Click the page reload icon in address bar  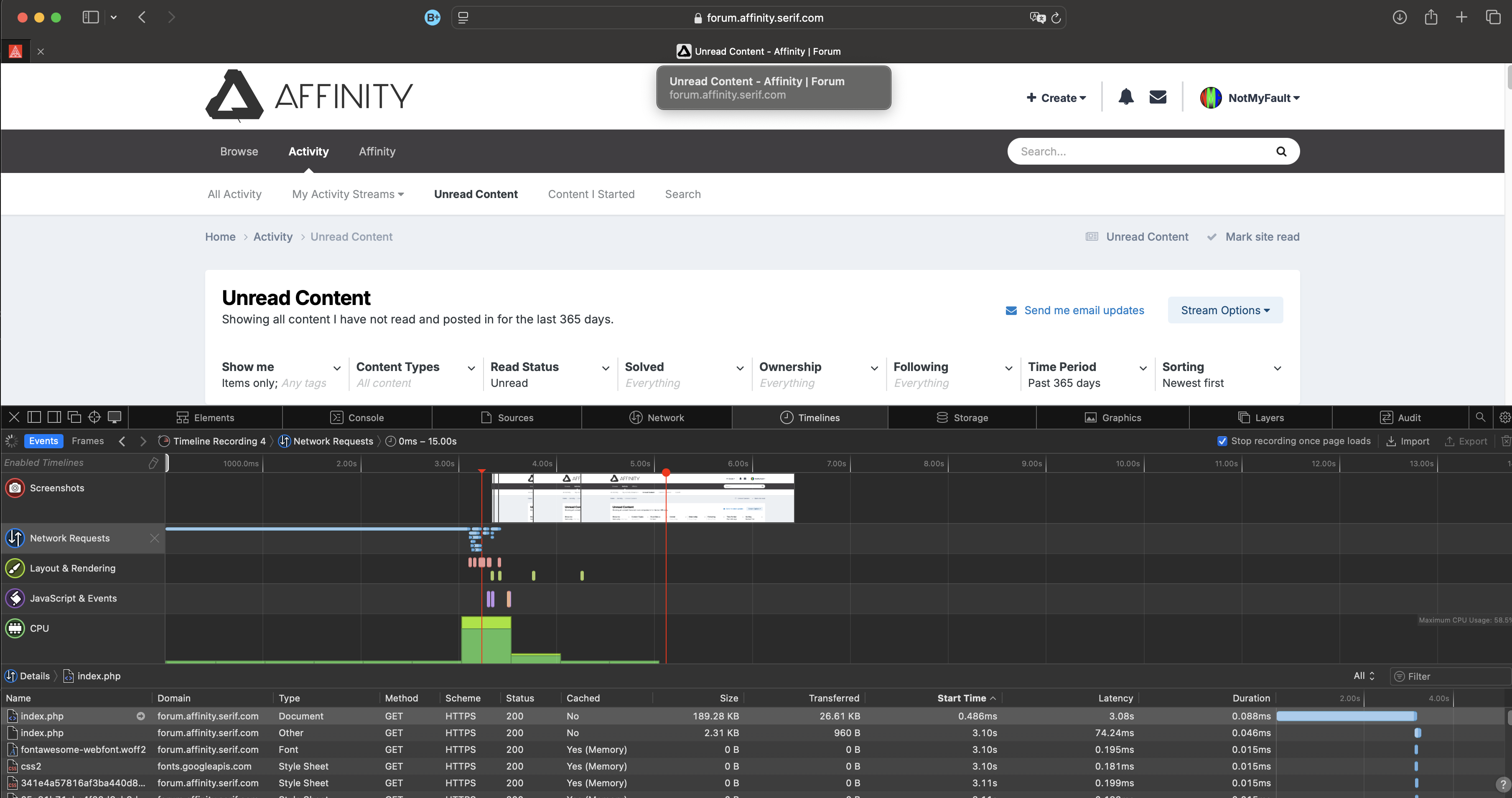point(1056,18)
